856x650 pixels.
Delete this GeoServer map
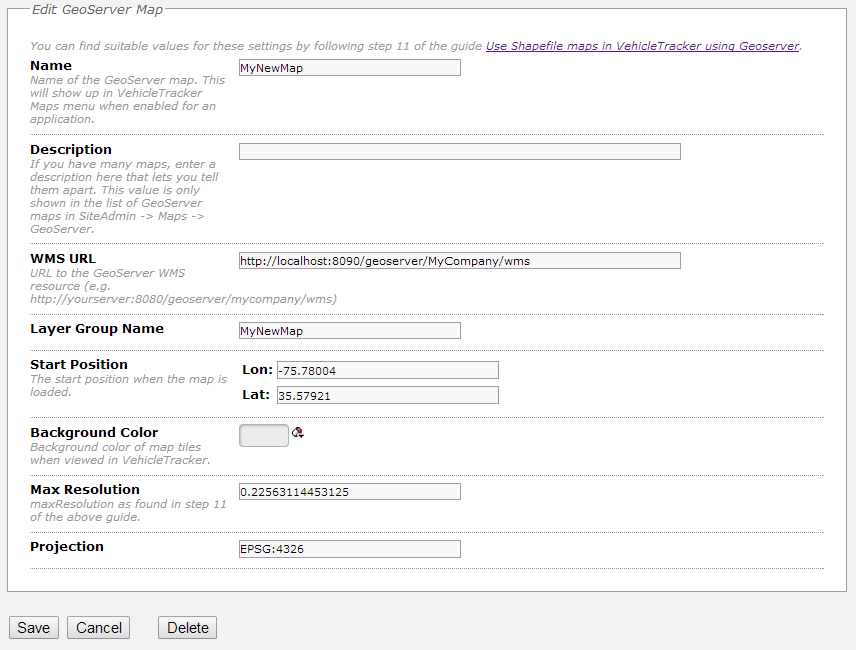coord(186,627)
